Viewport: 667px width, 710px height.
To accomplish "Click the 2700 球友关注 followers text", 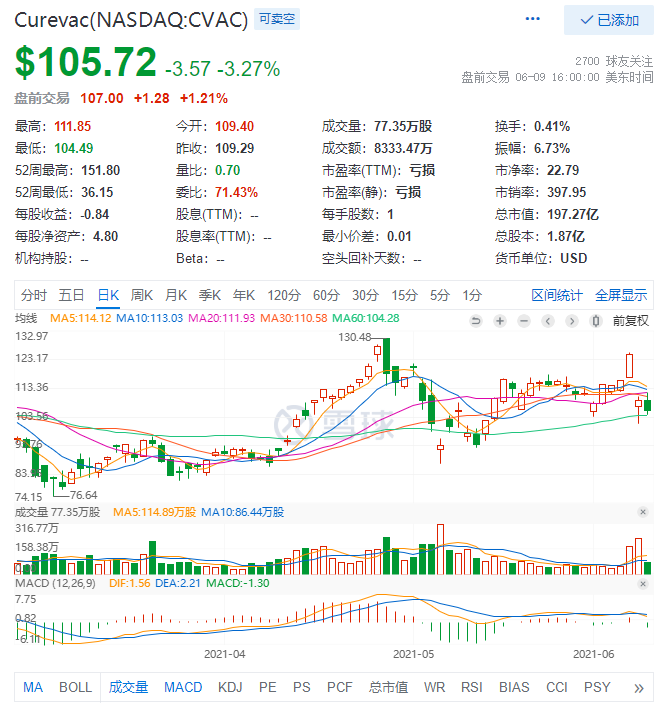I will [614, 61].
